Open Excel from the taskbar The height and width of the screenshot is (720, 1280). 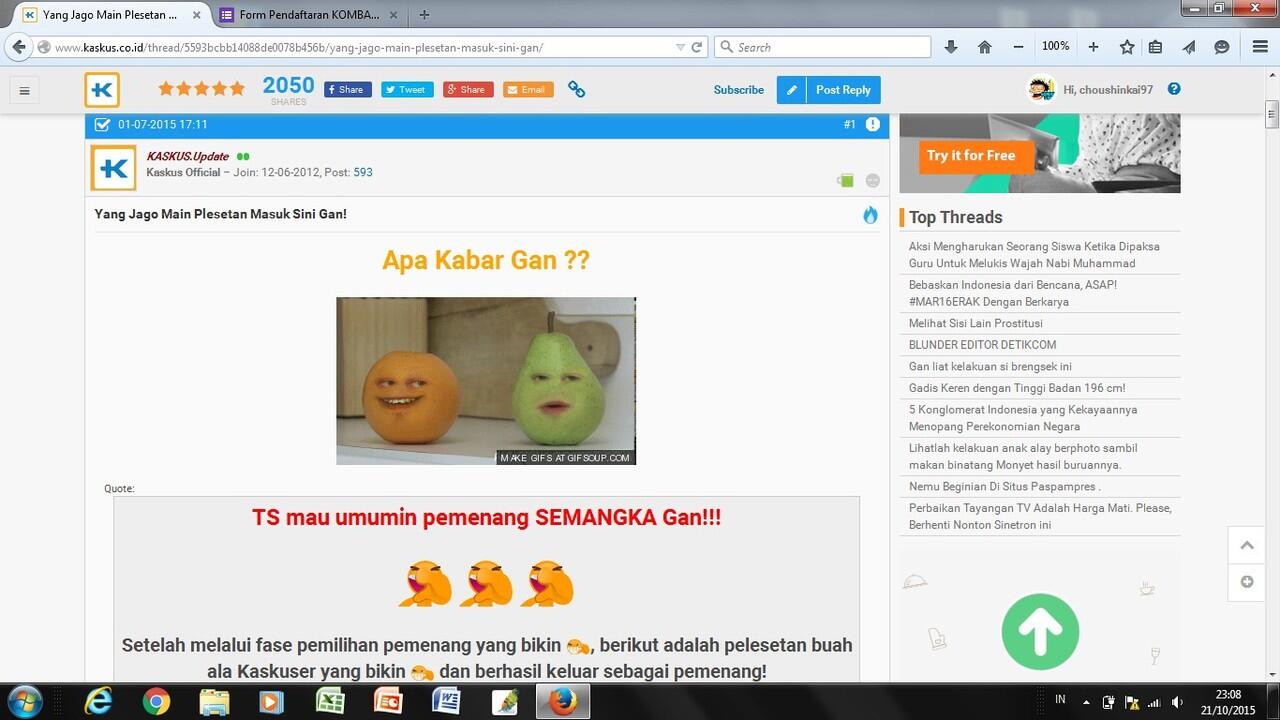(330, 702)
